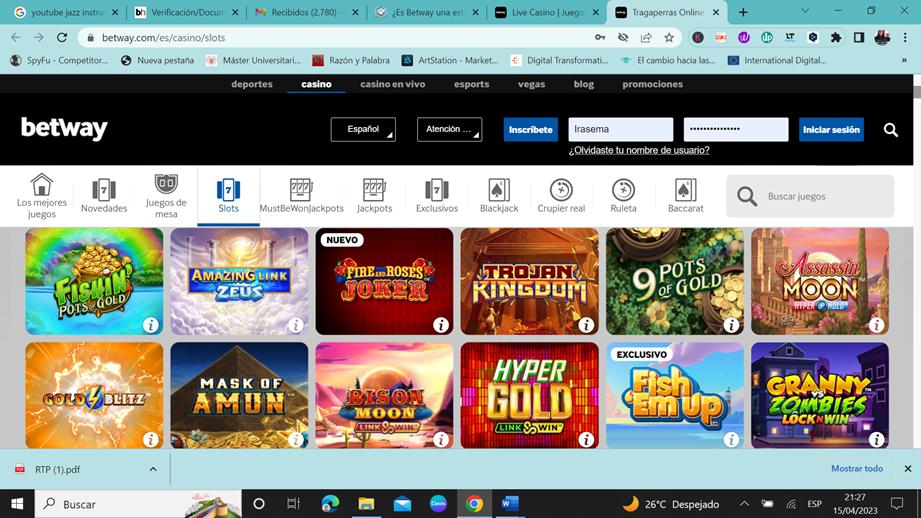The width and height of the screenshot is (921, 518).
Task: Show info for Assassin Moon
Action: coord(876,325)
